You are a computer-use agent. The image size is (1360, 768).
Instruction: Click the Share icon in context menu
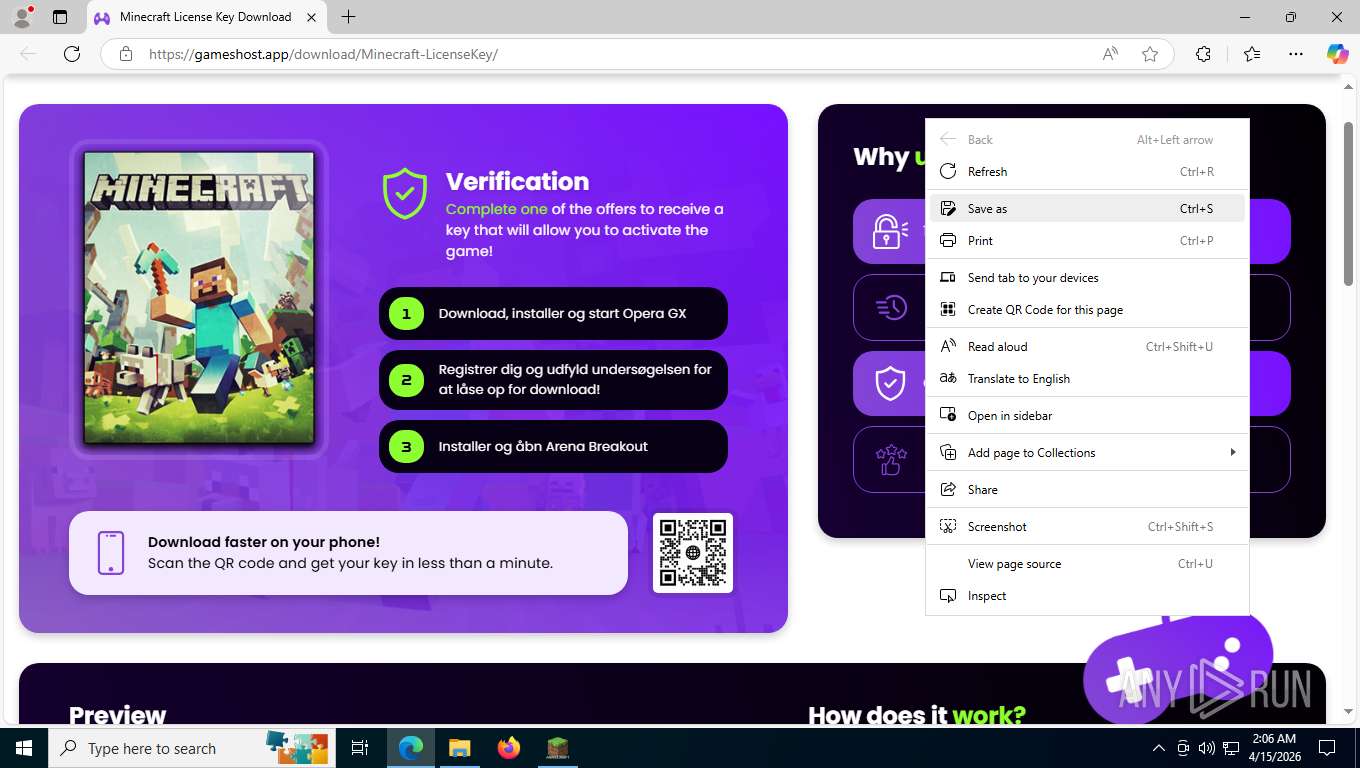pos(948,490)
